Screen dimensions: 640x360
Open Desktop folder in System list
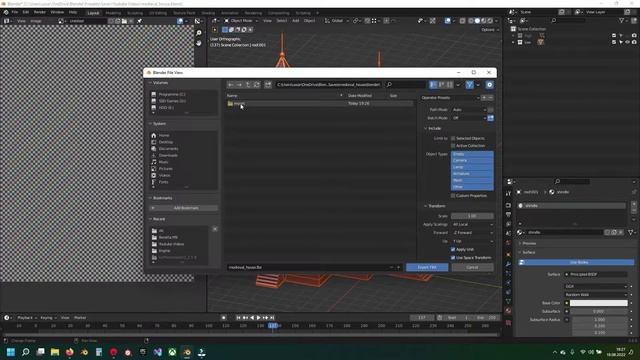point(166,142)
